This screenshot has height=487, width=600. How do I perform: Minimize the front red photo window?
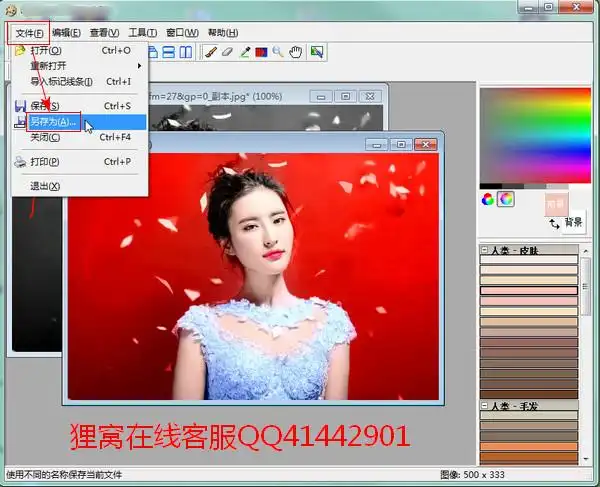coord(377,145)
